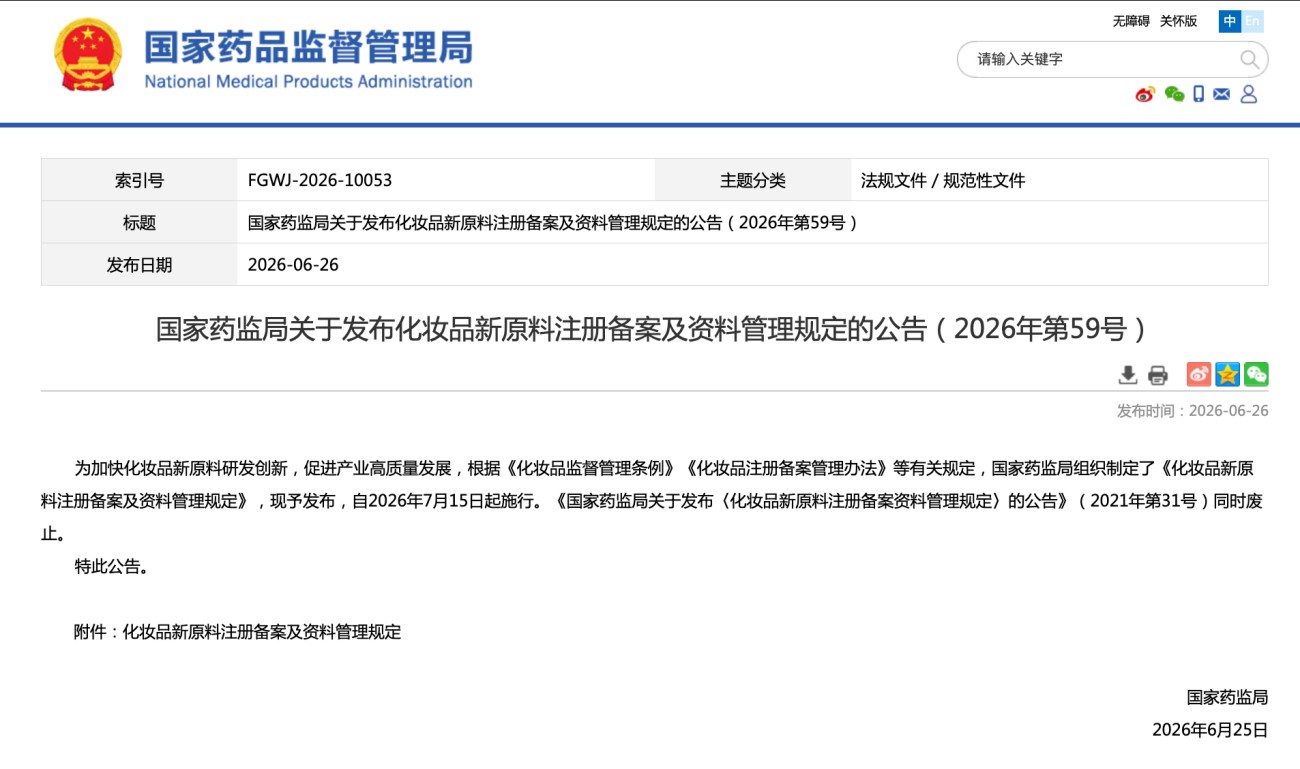1300x769 pixels.
Task: Open 无障碍 accessibility link
Action: [x=1131, y=21]
